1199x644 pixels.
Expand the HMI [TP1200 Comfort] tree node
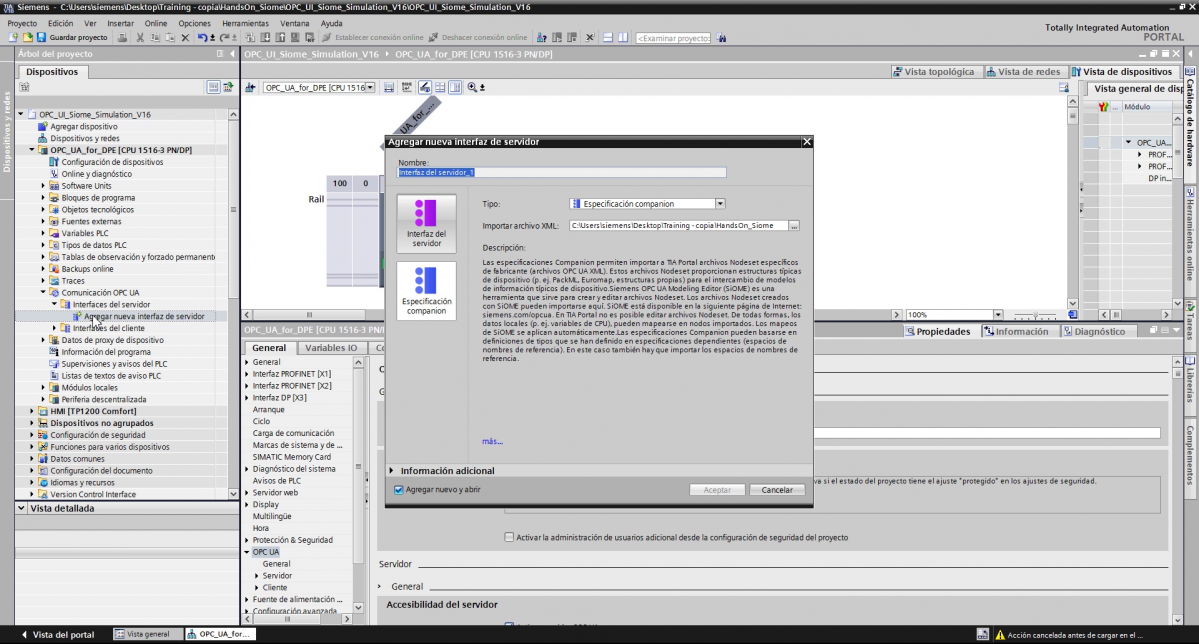[x=31, y=411]
